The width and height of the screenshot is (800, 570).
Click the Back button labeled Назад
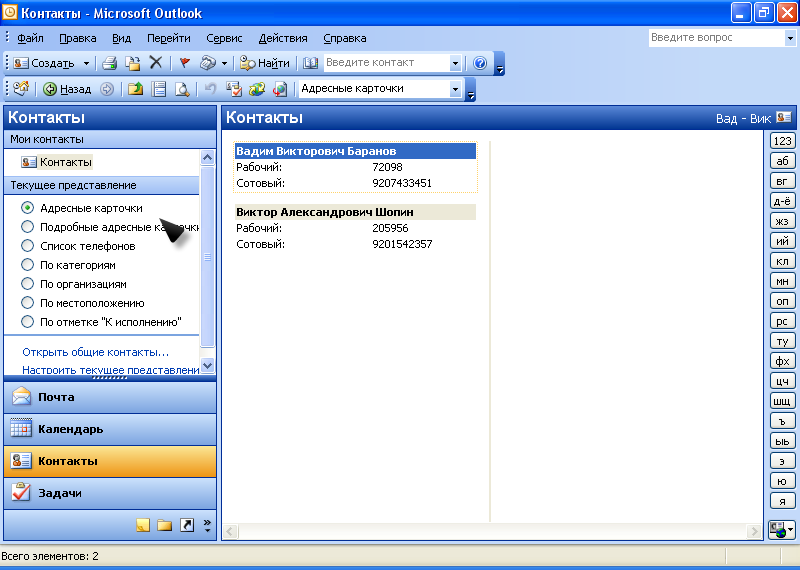[67, 89]
